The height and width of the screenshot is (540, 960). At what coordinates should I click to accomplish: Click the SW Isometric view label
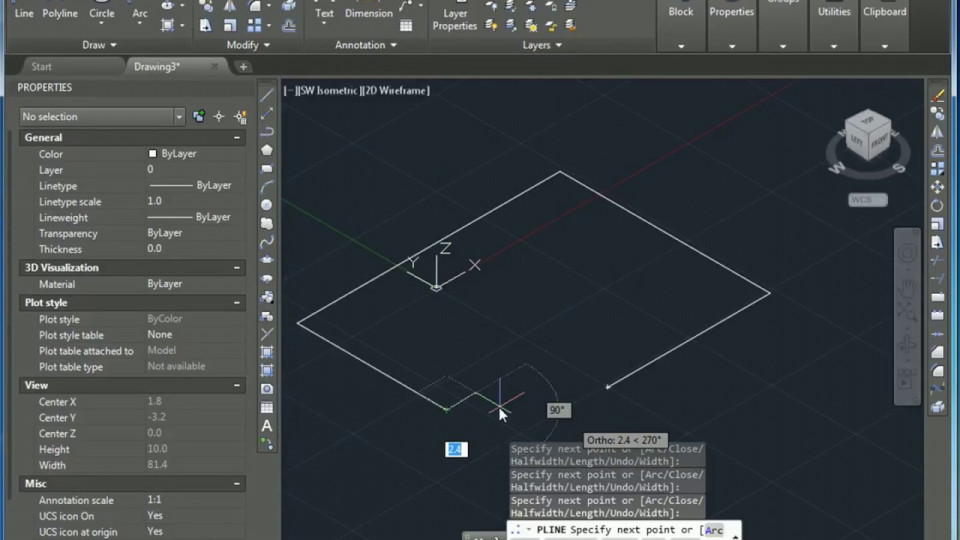(328, 91)
